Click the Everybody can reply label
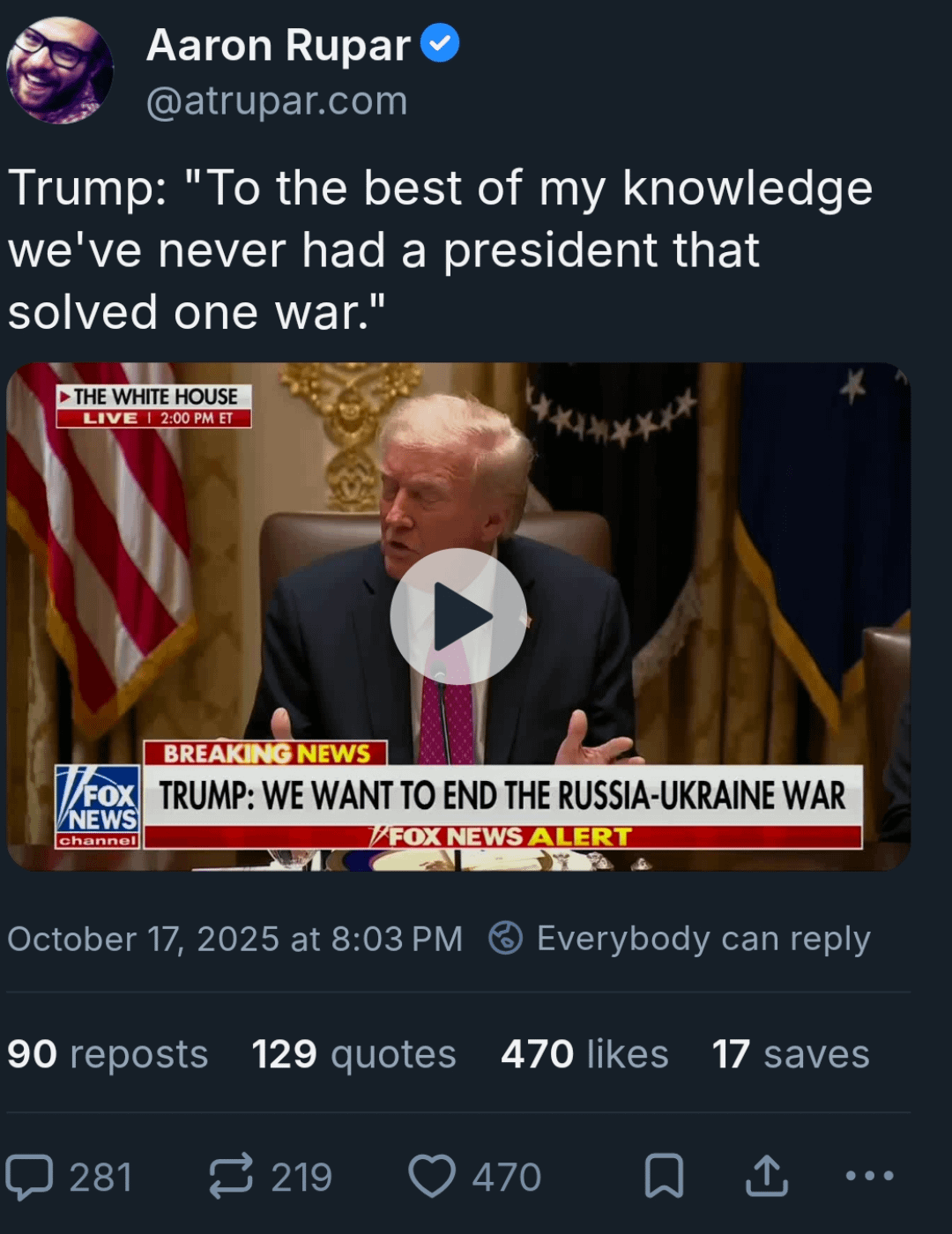The width and height of the screenshot is (952, 1234). pyautogui.click(x=703, y=939)
